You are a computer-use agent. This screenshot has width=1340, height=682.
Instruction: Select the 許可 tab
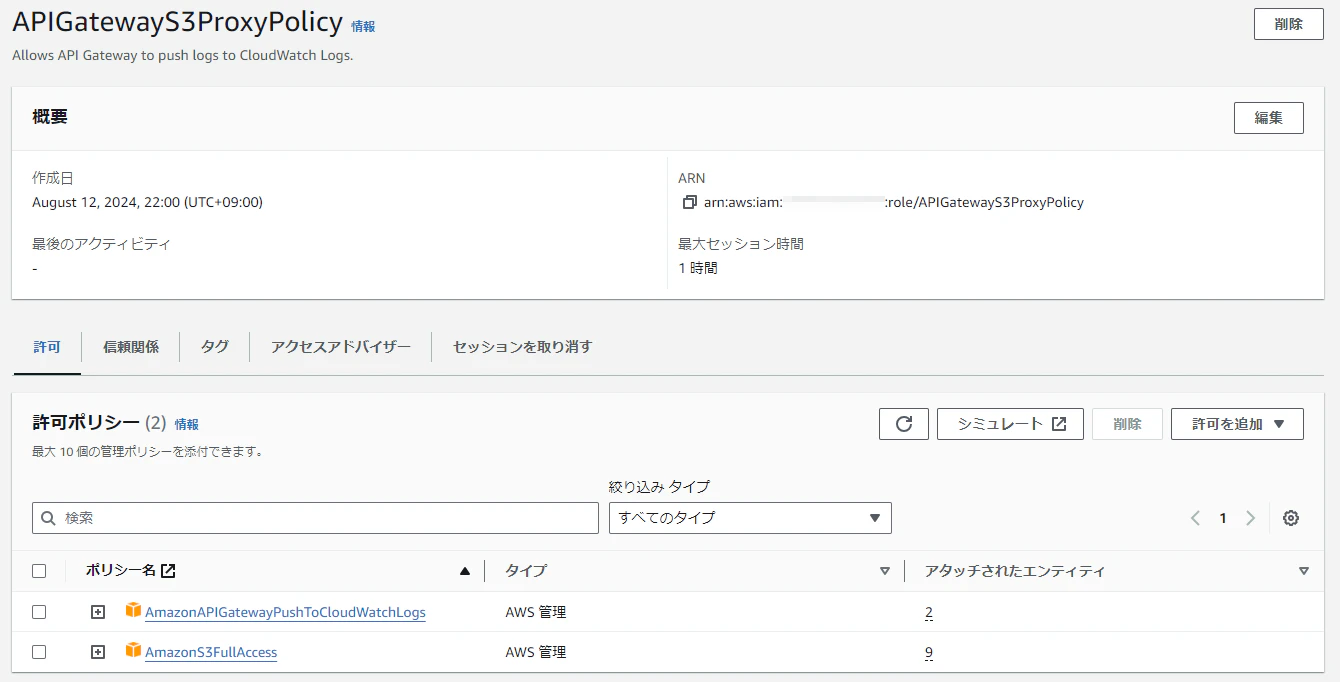(47, 347)
